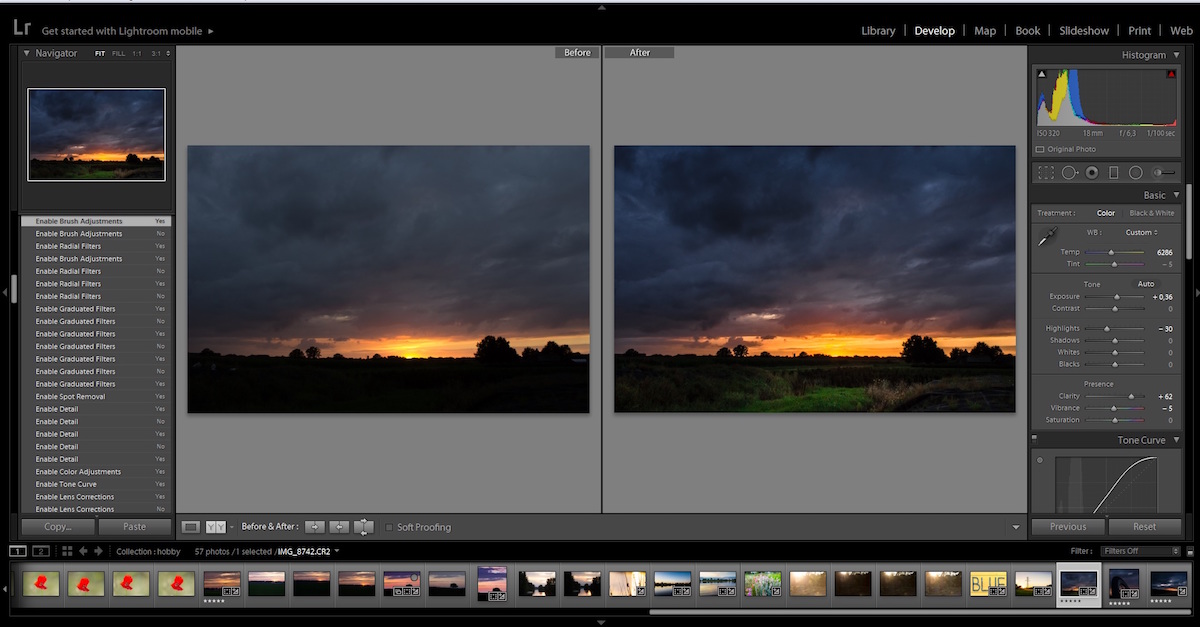
Task: Collapse the Navigator panel
Action: coord(27,53)
